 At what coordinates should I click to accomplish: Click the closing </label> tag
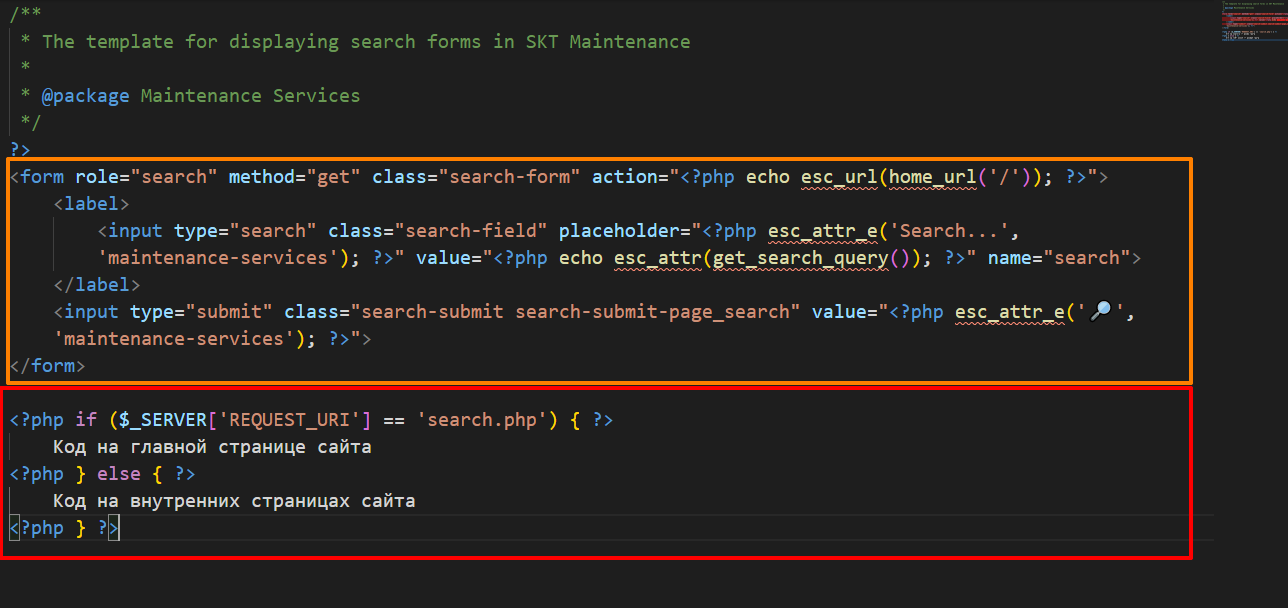(x=97, y=285)
